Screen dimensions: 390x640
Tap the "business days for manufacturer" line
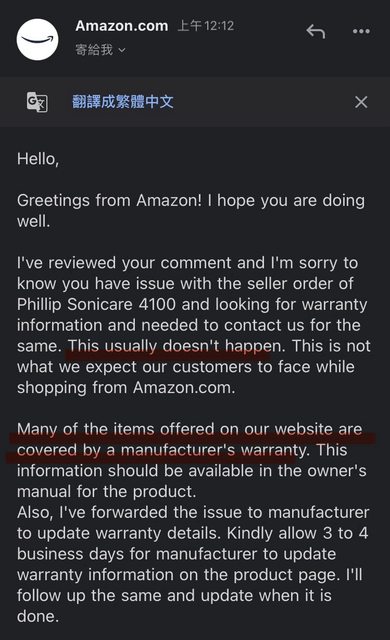pos(176,554)
